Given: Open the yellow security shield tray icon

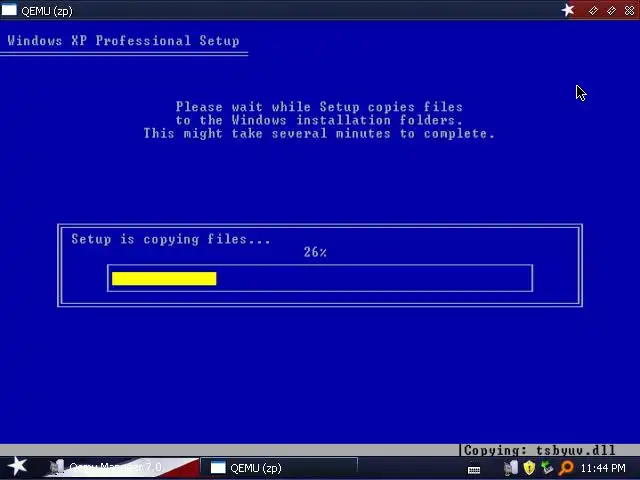Looking at the screenshot, I should click(529, 468).
